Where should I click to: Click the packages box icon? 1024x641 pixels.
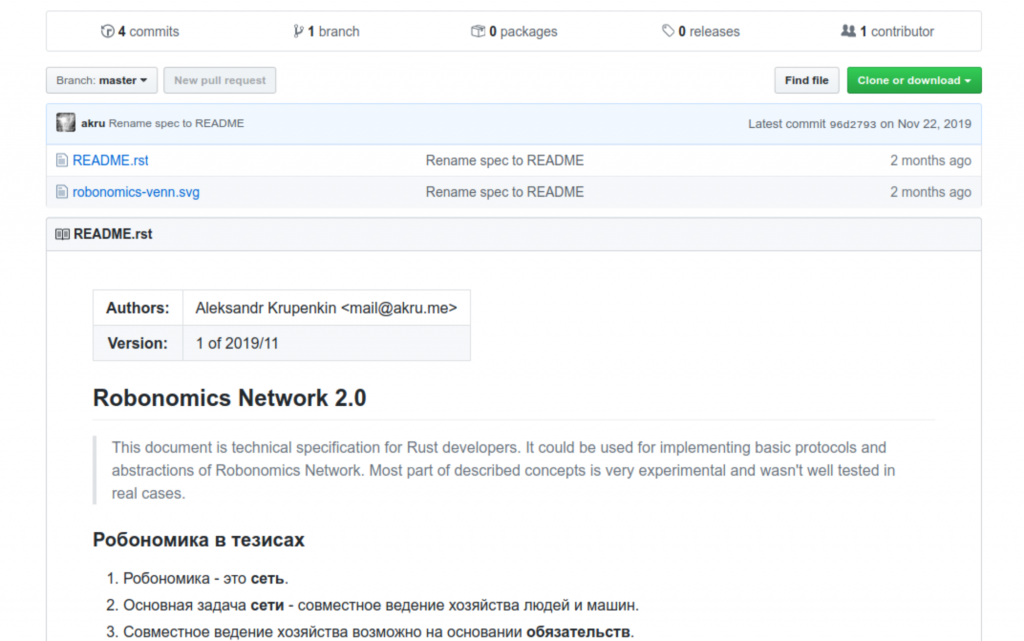[478, 31]
